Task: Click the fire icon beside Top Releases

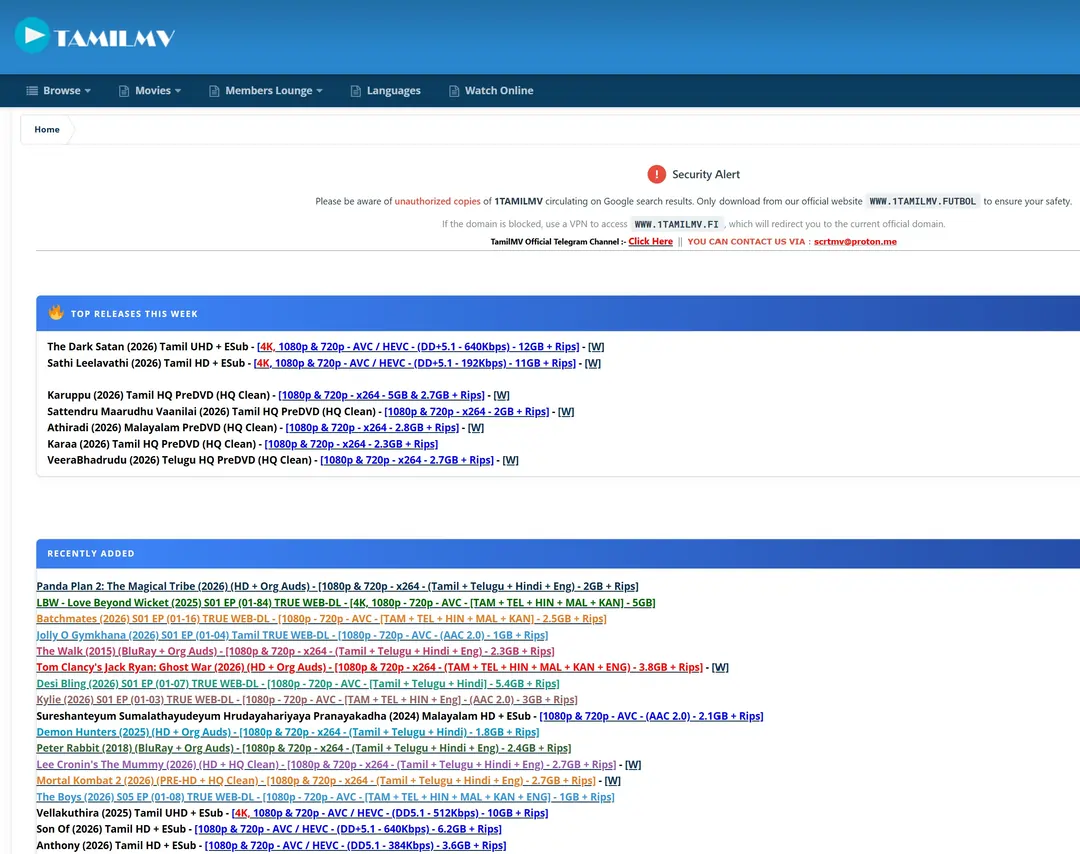Action: (x=56, y=313)
